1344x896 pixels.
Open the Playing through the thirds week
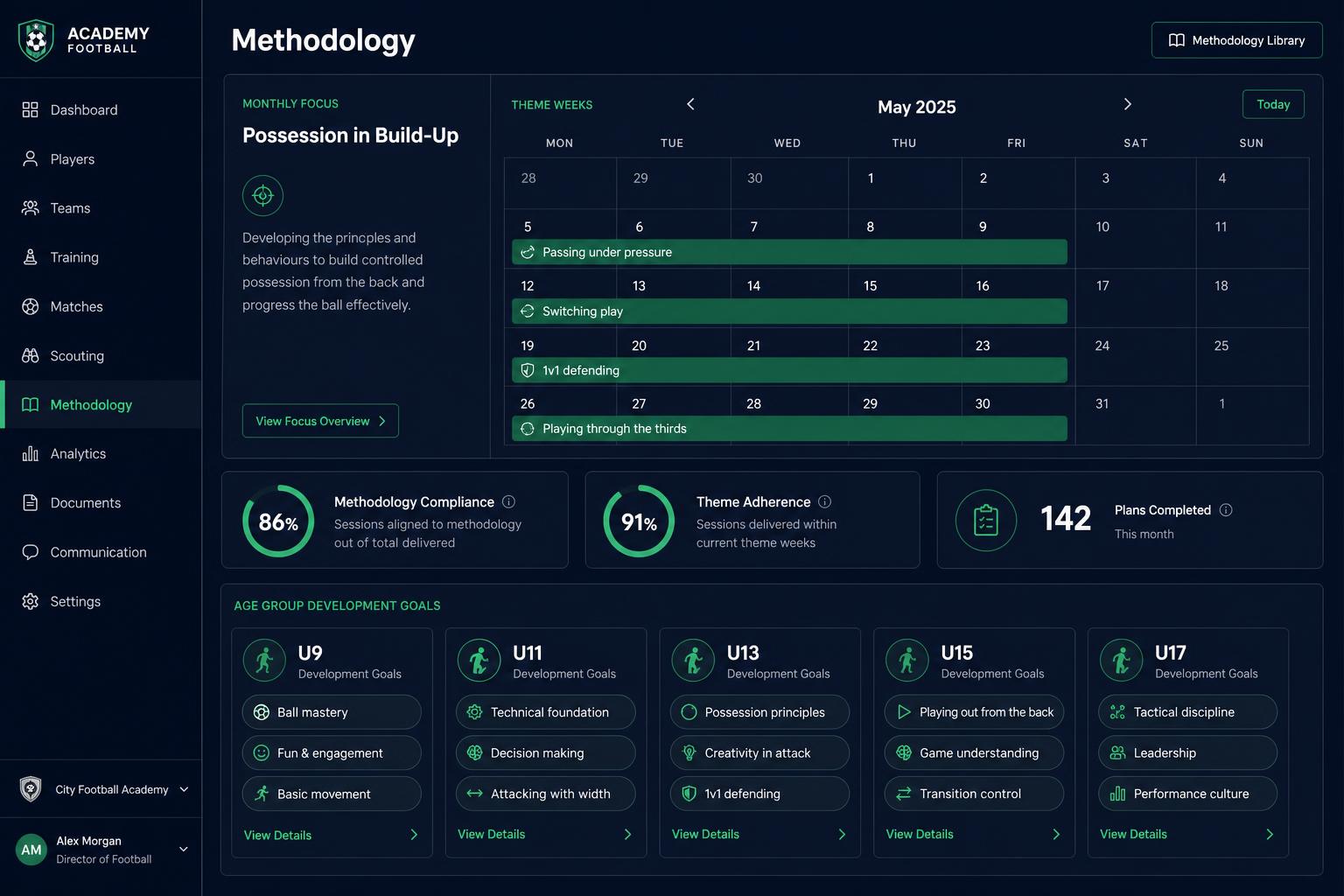(x=789, y=429)
